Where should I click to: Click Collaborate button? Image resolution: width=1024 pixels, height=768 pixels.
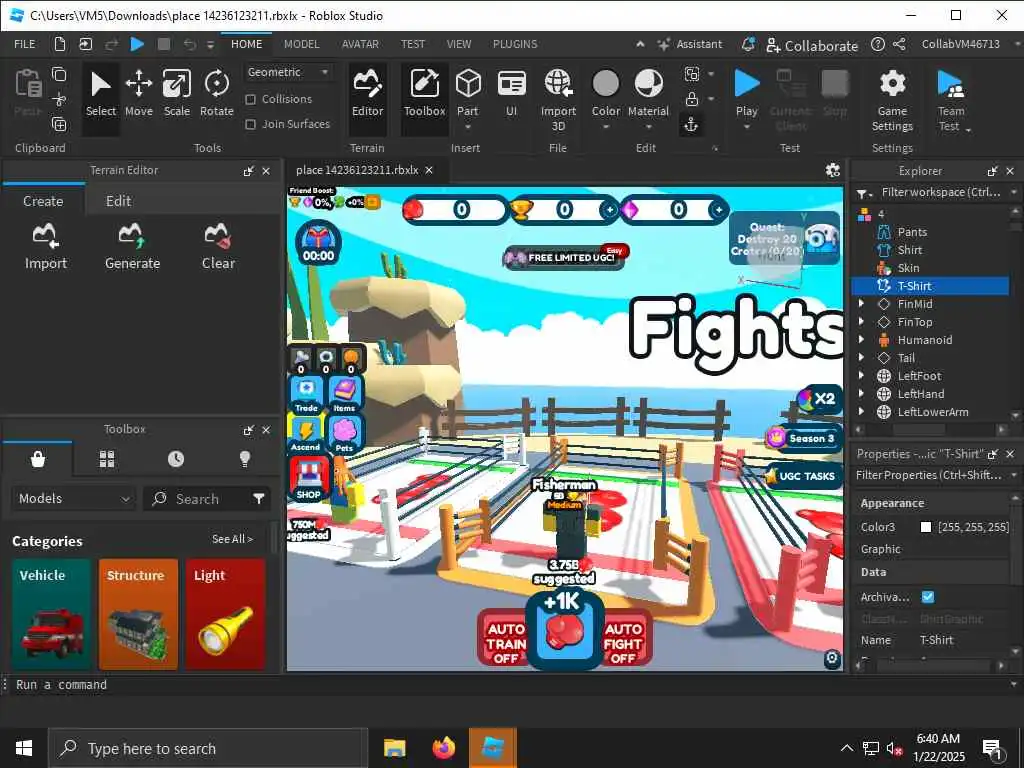click(x=812, y=45)
